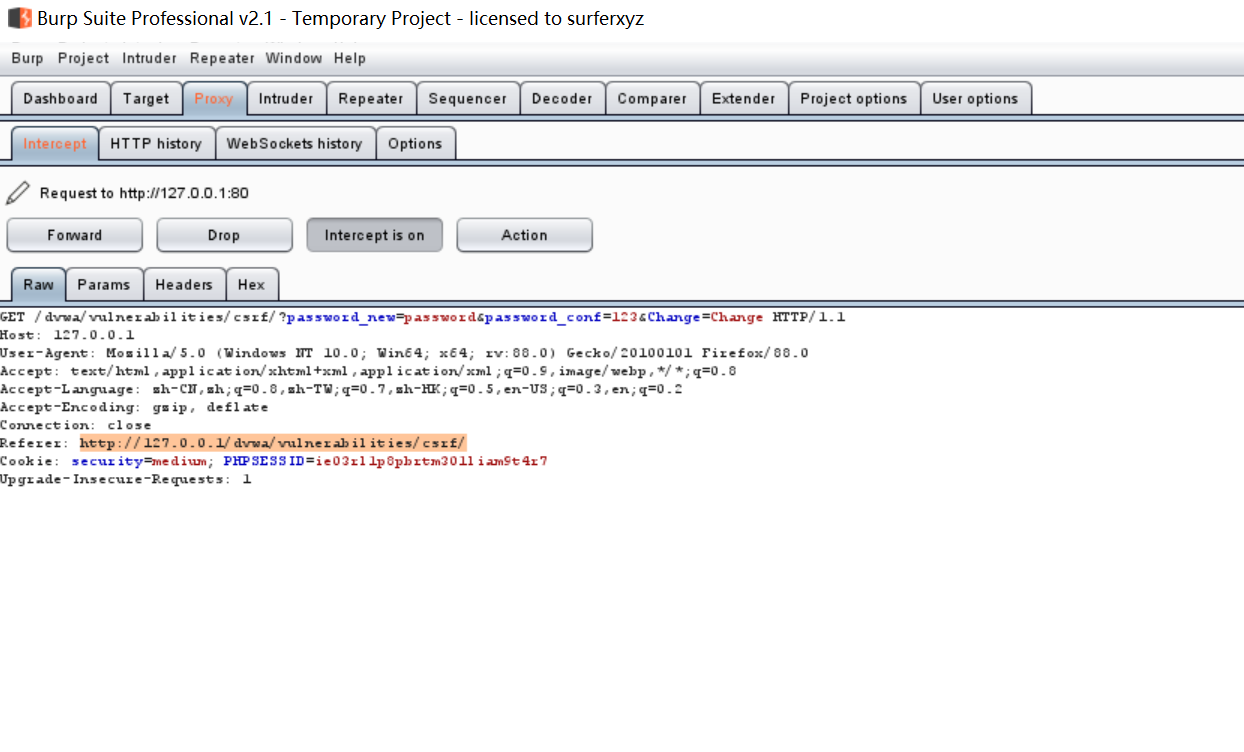Switch to the Headers view tab
This screenshot has height=752, width=1244.
point(184,285)
